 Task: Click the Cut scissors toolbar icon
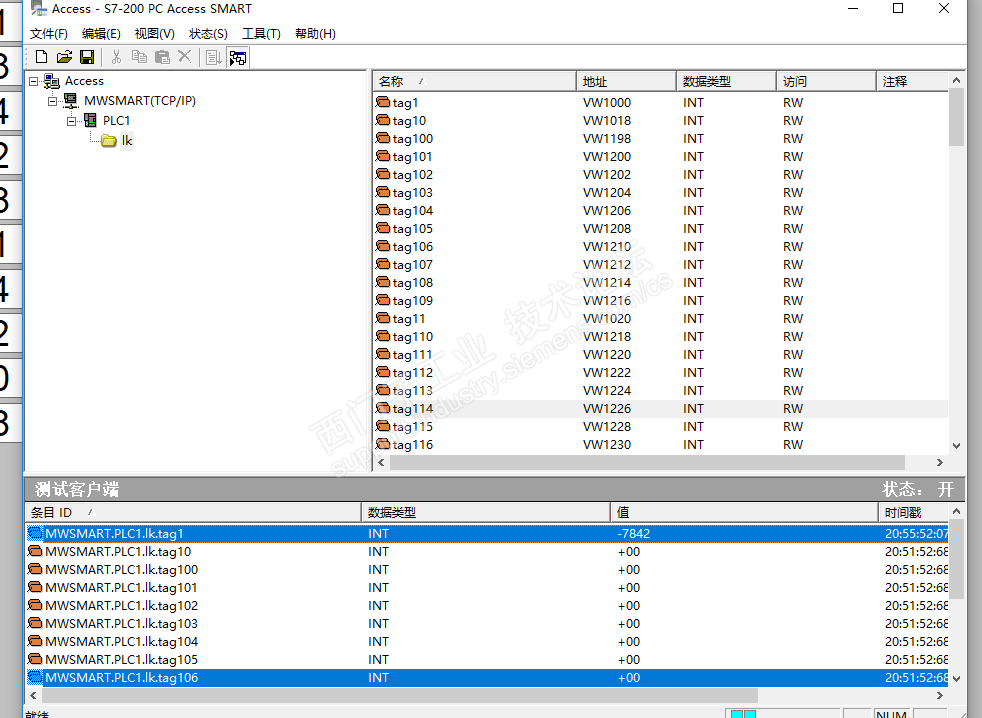tap(116, 57)
